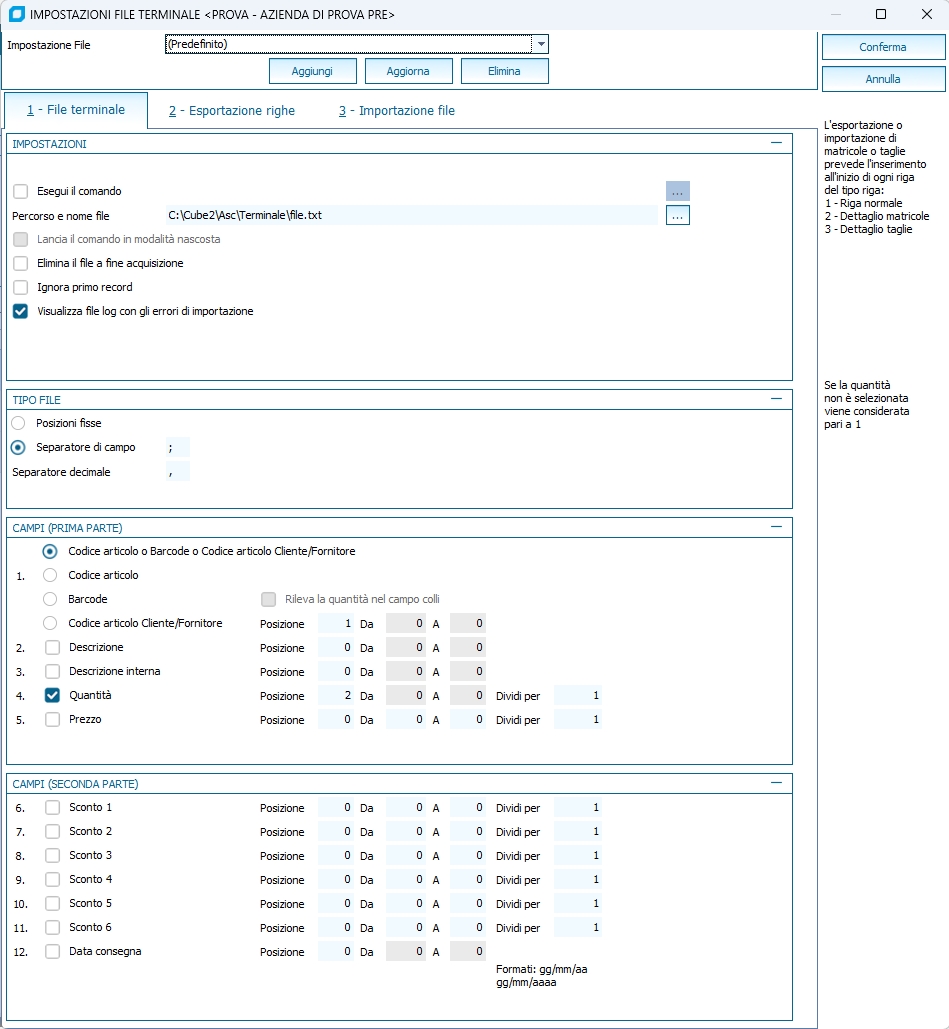
Task: Click the Elimina button
Action: click(504, 71)
